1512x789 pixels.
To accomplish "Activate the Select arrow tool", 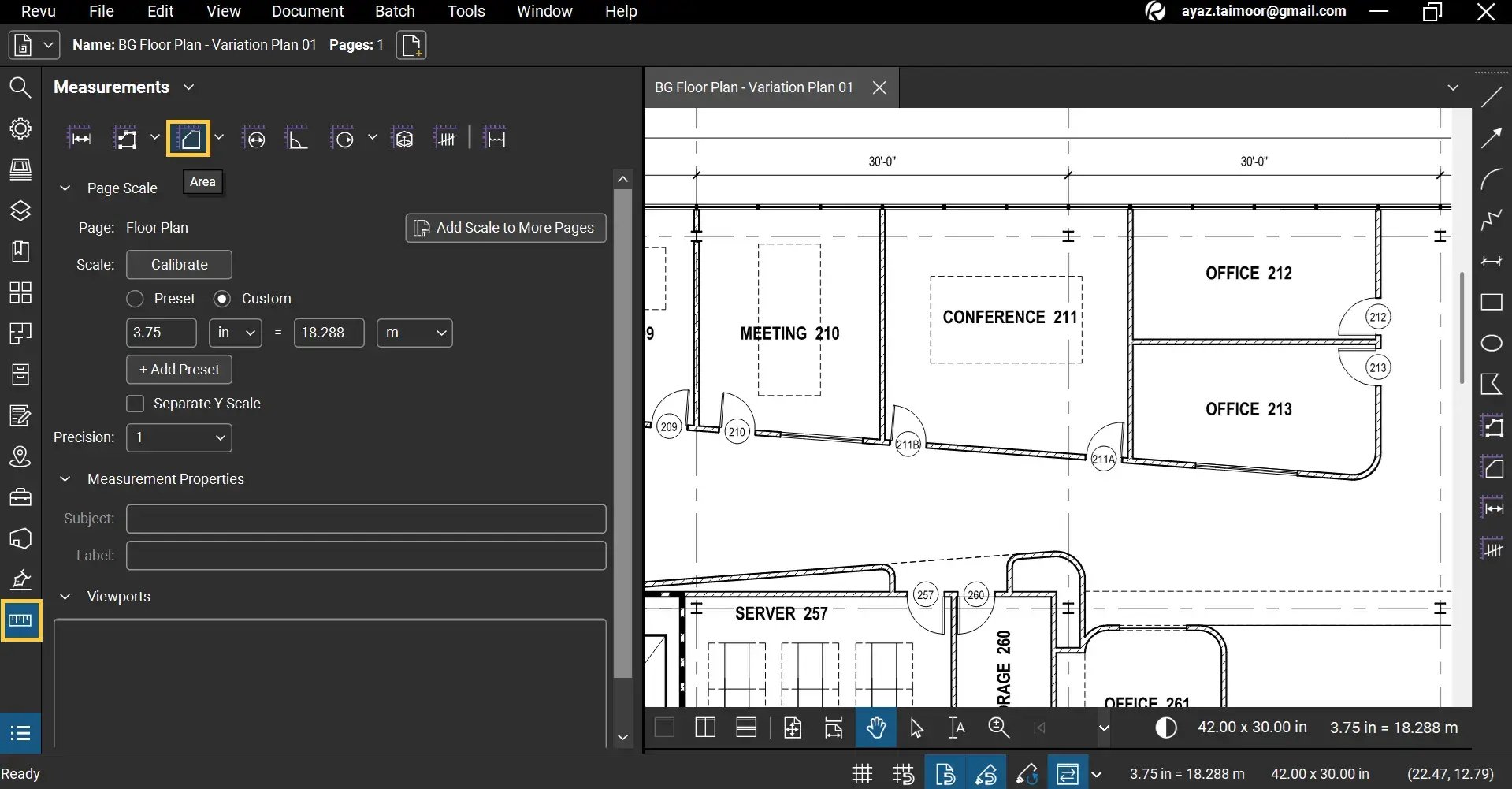I will point(916,728).
